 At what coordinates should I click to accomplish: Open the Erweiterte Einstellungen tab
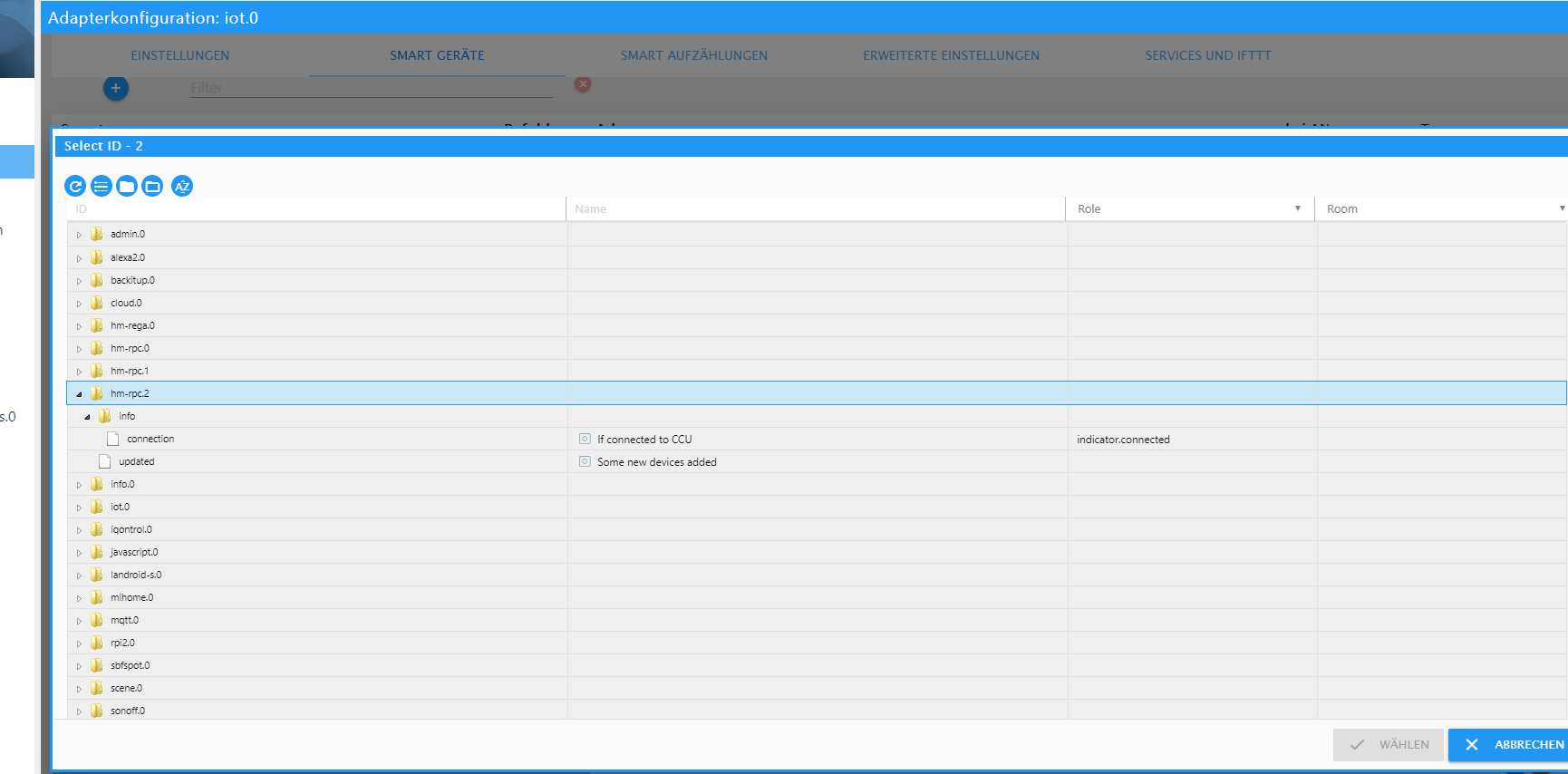click(951, 55)
